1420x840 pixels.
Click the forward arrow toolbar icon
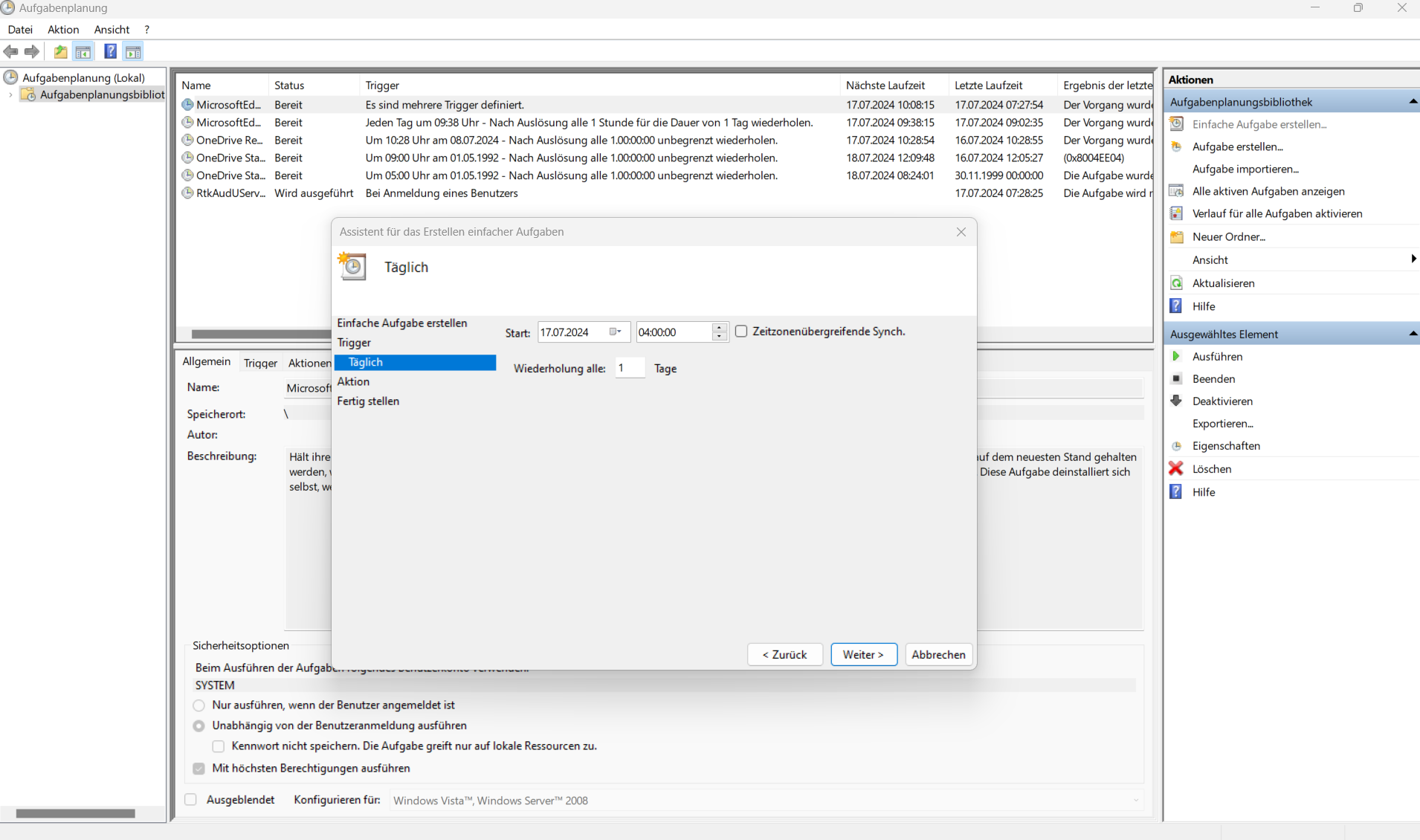click(x=32, y=51)
